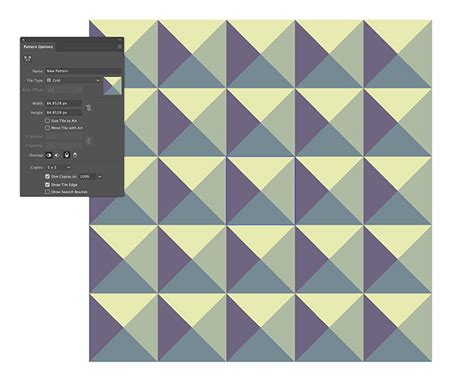Toggle the width-height proportion link icon
The height and width of the screenshot is (385, 474).
pyautogui.click(x=89, y=108)
